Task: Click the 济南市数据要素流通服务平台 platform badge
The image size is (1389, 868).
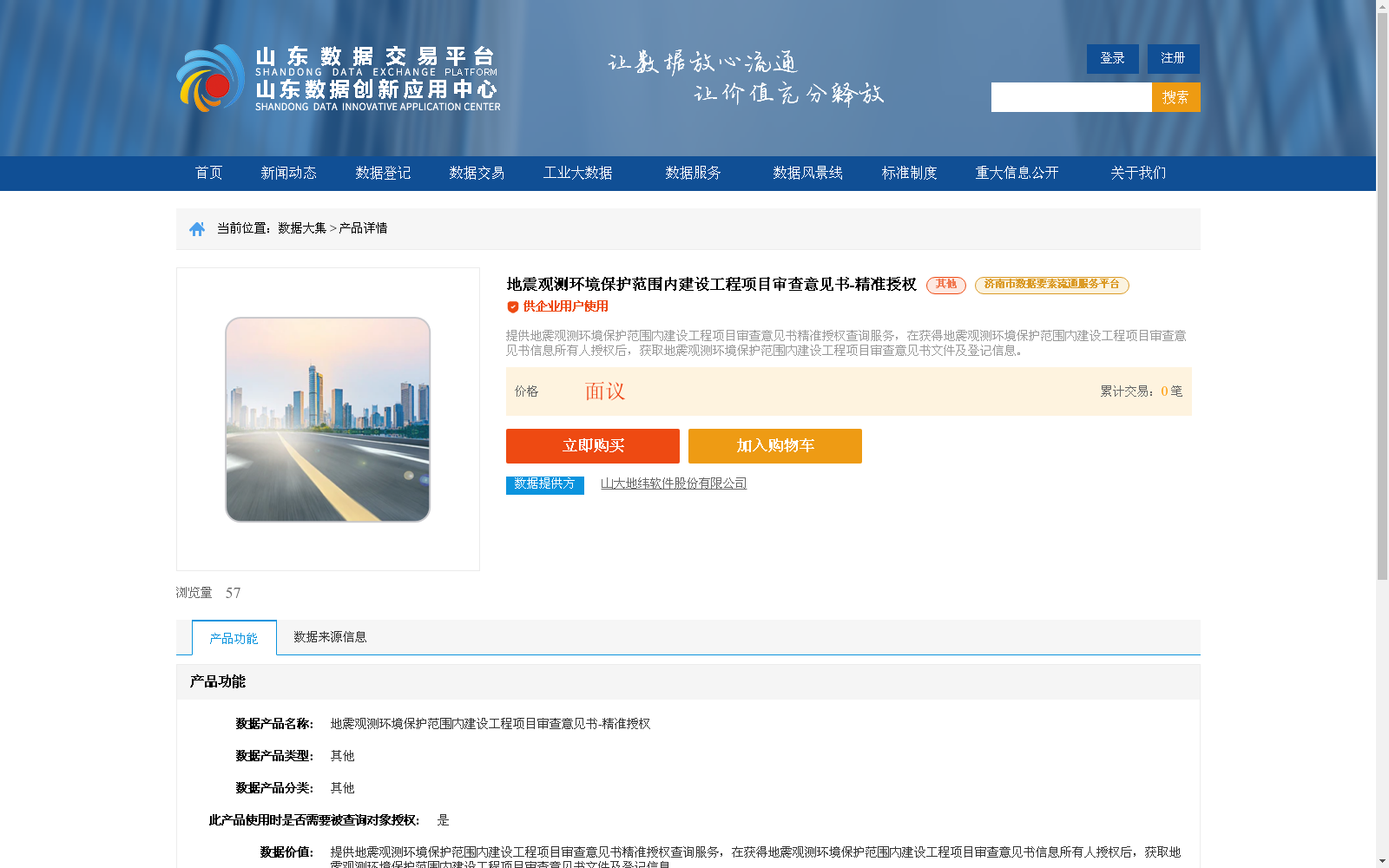Action: click(x=1051, y=285)
